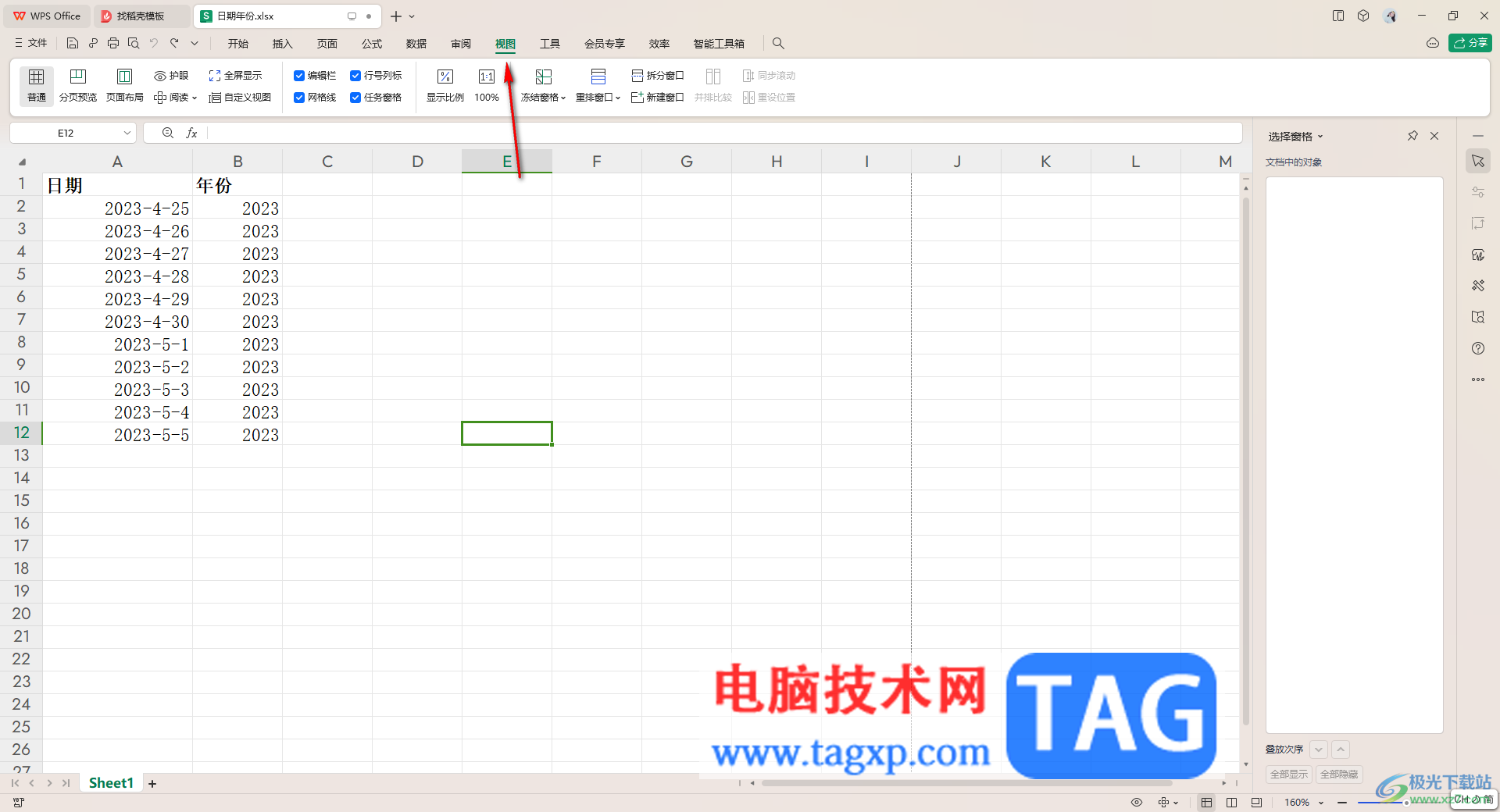Click the 全部显示 show all button
Image resolution: width=1500 pixels, height=812 pixels.
pos(1289,775)
